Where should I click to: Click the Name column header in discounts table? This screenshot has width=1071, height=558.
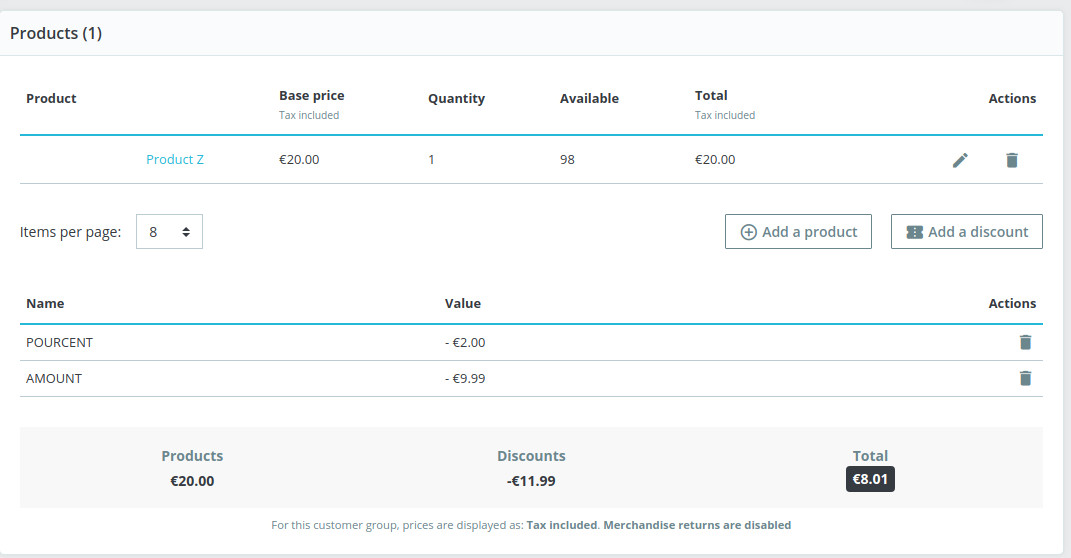(45, 303)
